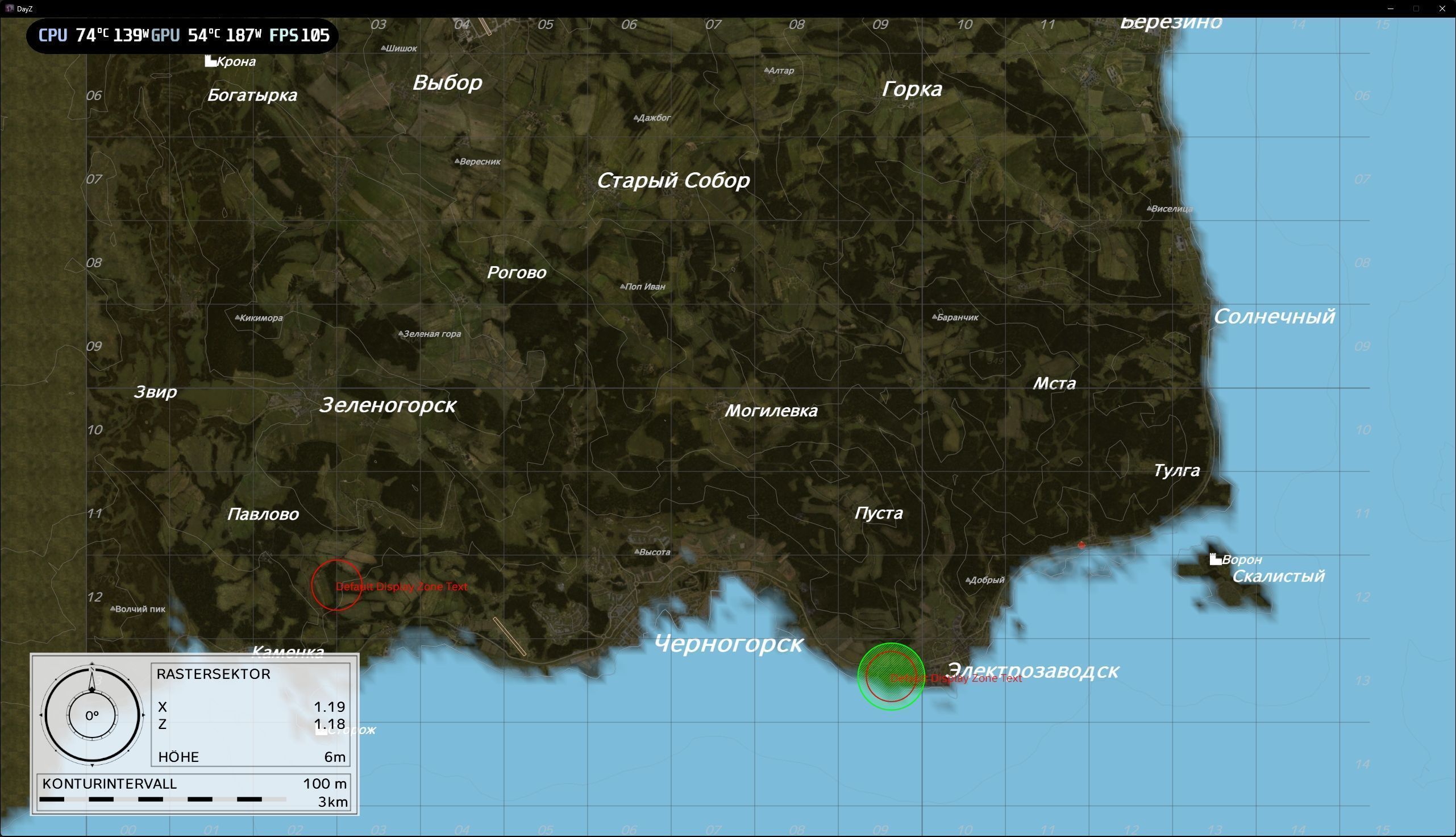Click the Дажбог hill peak marker
The width and height of the screenshot is (1456, 837).
636,118
